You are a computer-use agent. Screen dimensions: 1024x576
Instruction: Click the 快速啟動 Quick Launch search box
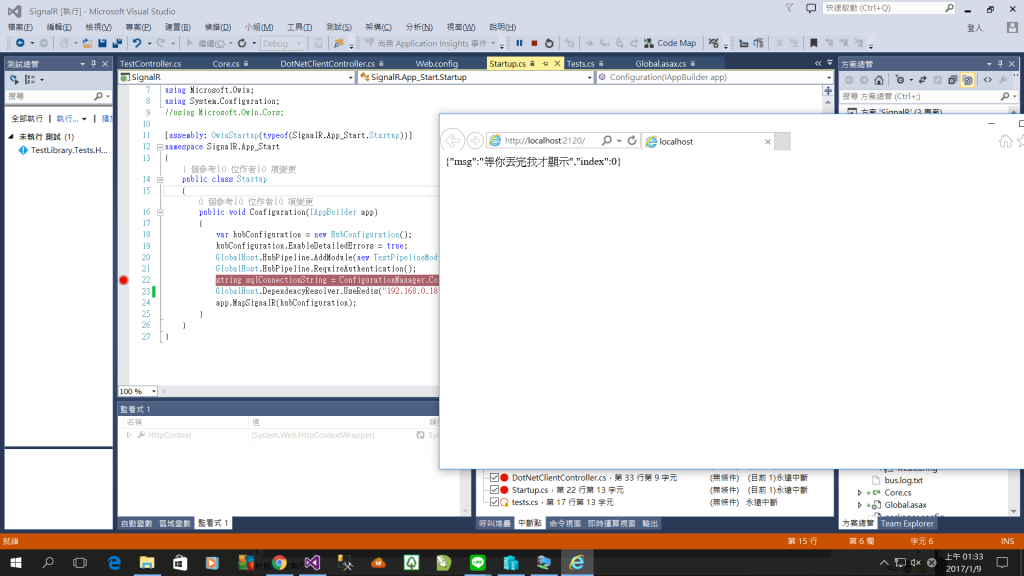(x=888, y=8)
